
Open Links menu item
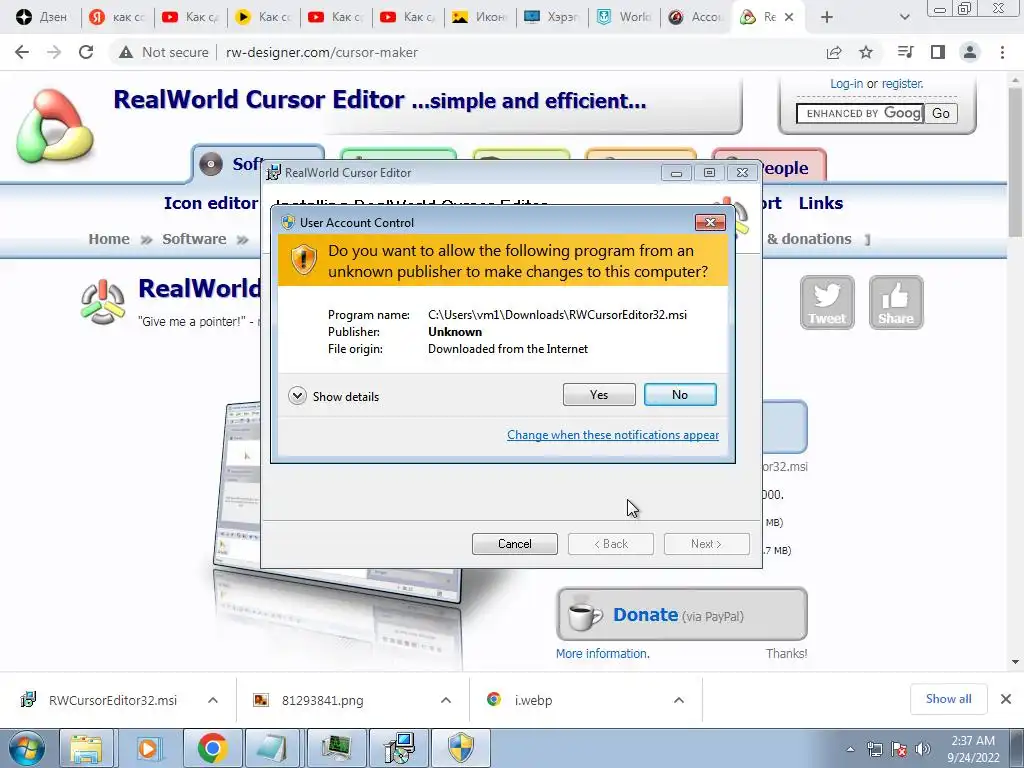[821, 203]
